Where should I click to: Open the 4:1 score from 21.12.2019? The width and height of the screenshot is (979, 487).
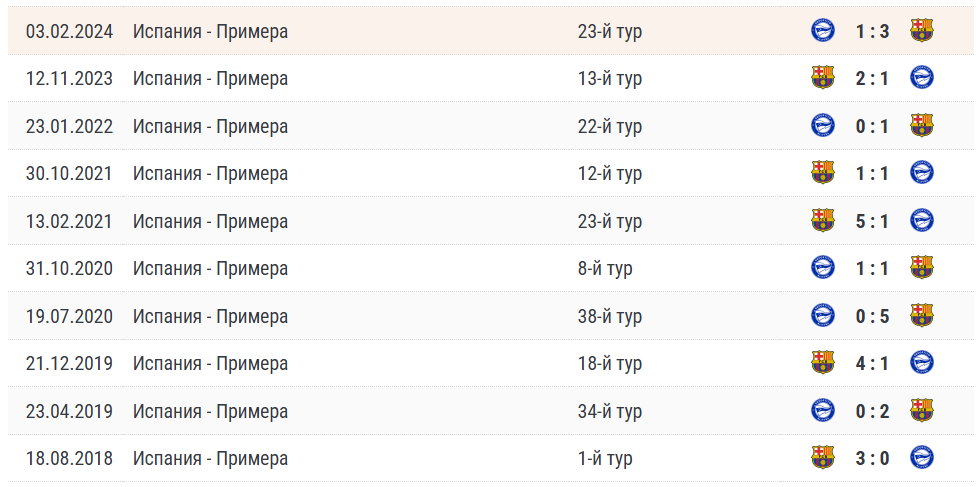coord(872,363)
